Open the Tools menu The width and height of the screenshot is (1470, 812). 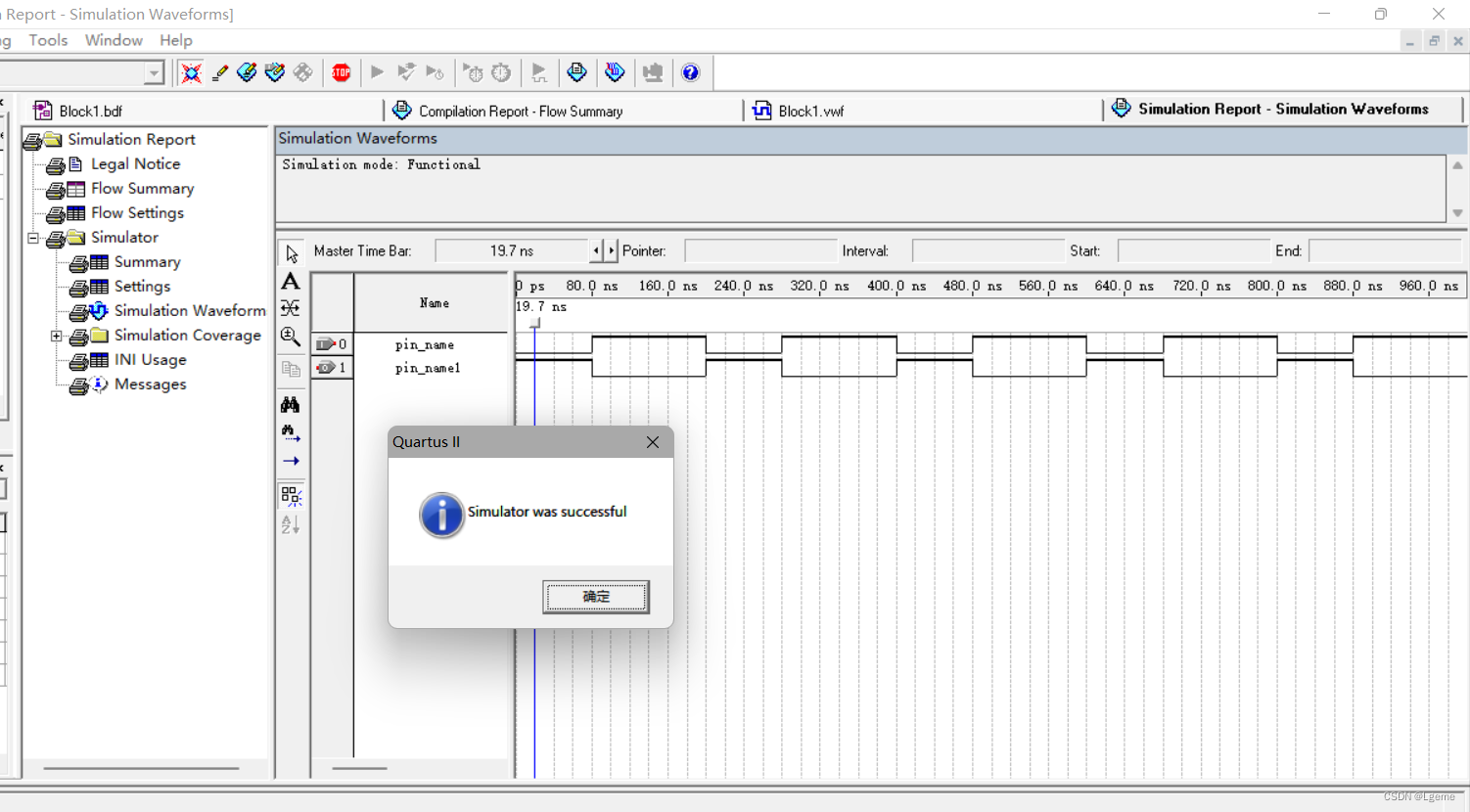click(48, 40)
